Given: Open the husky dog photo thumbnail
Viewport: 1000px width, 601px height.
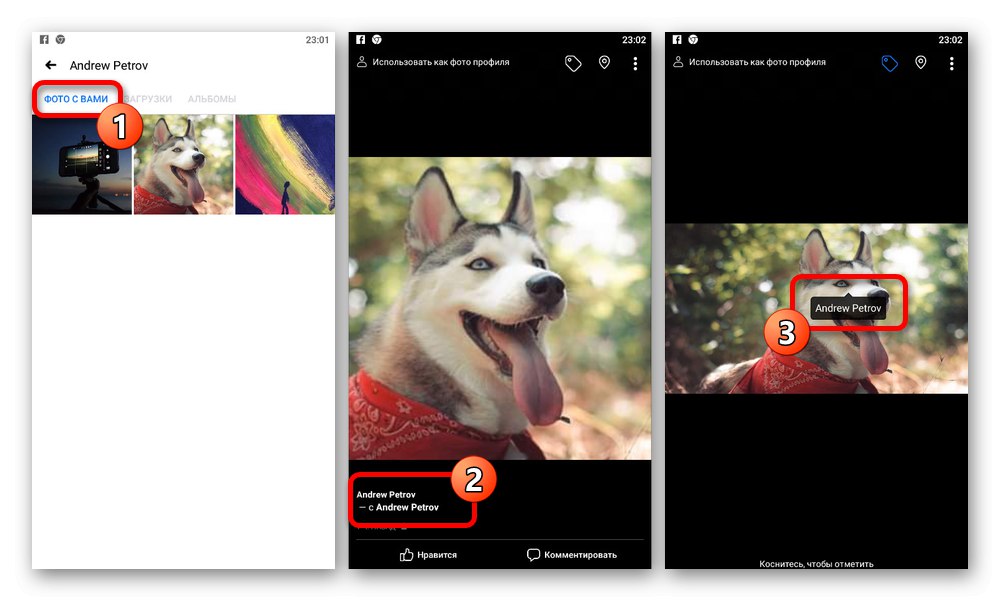Looking at the screenshot, I should pyautogui.click(x=184, y=164).
